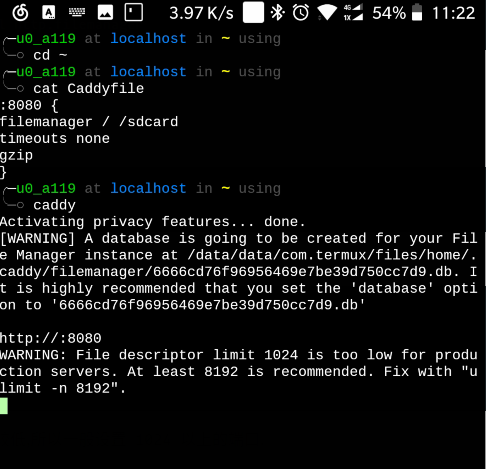Tap the input method 'A' status icon
Screen dimensions: 486x469
coord(49,13)
